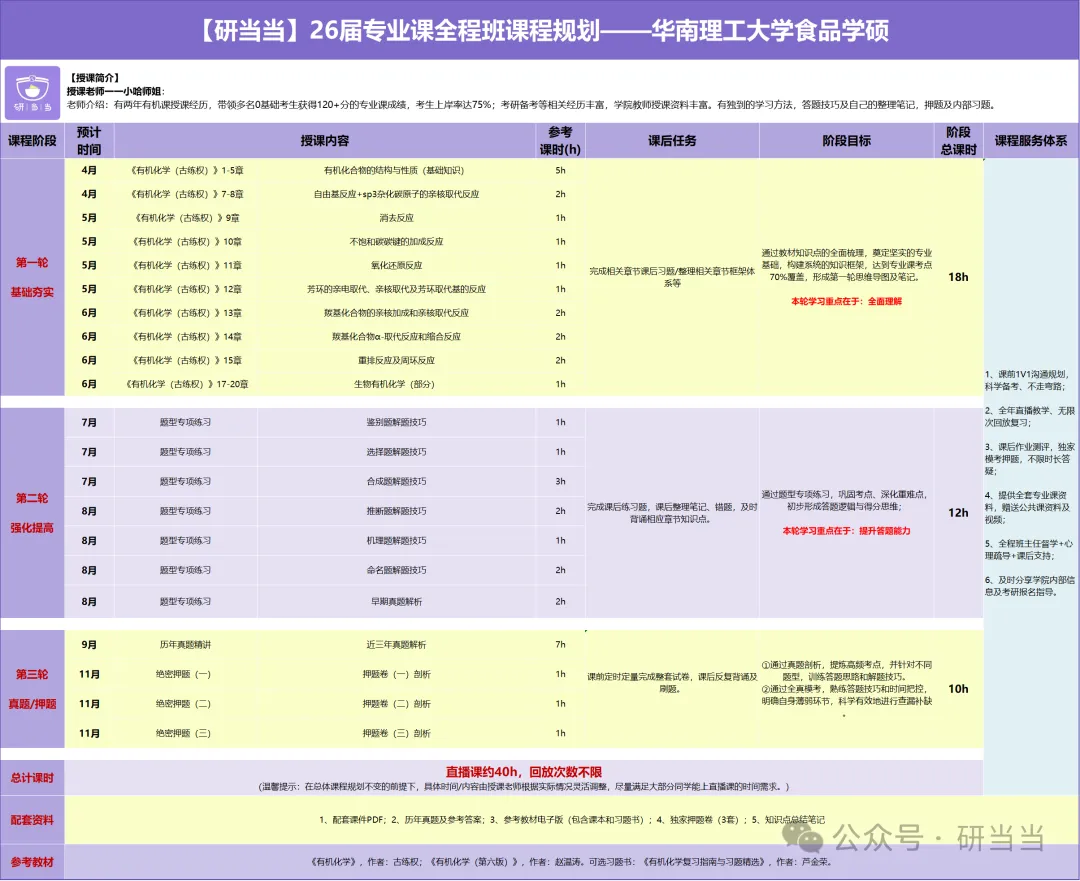Select the 课程阶段 column header
The width and height of the screenshot is (1080, 881).
[32, 141]
